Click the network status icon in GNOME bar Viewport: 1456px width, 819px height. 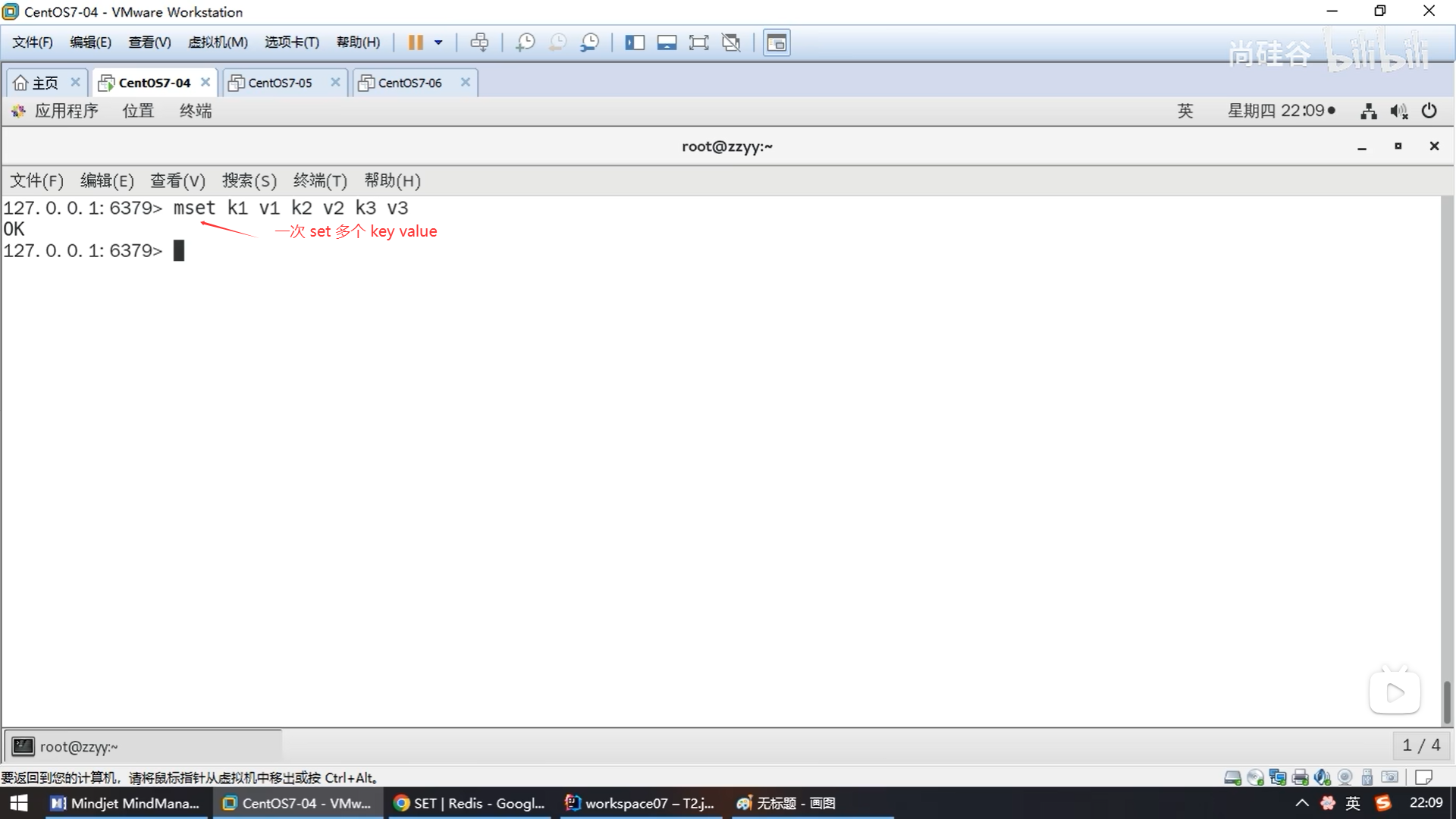tap(1368, 111)
